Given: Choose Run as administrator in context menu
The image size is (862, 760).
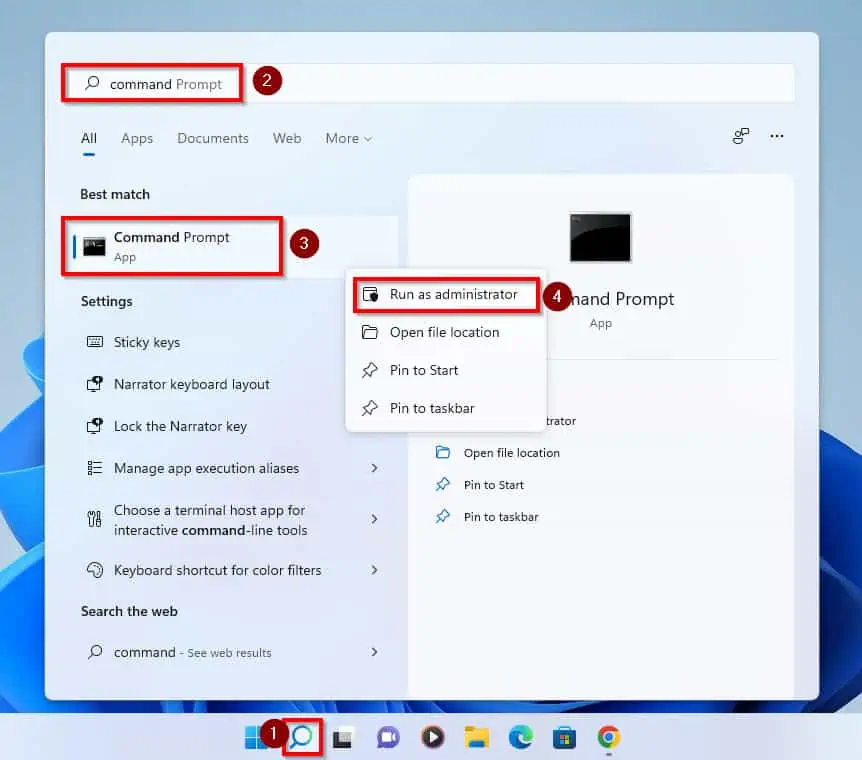Looking at the screenshot, I should [x=446, y=295].
